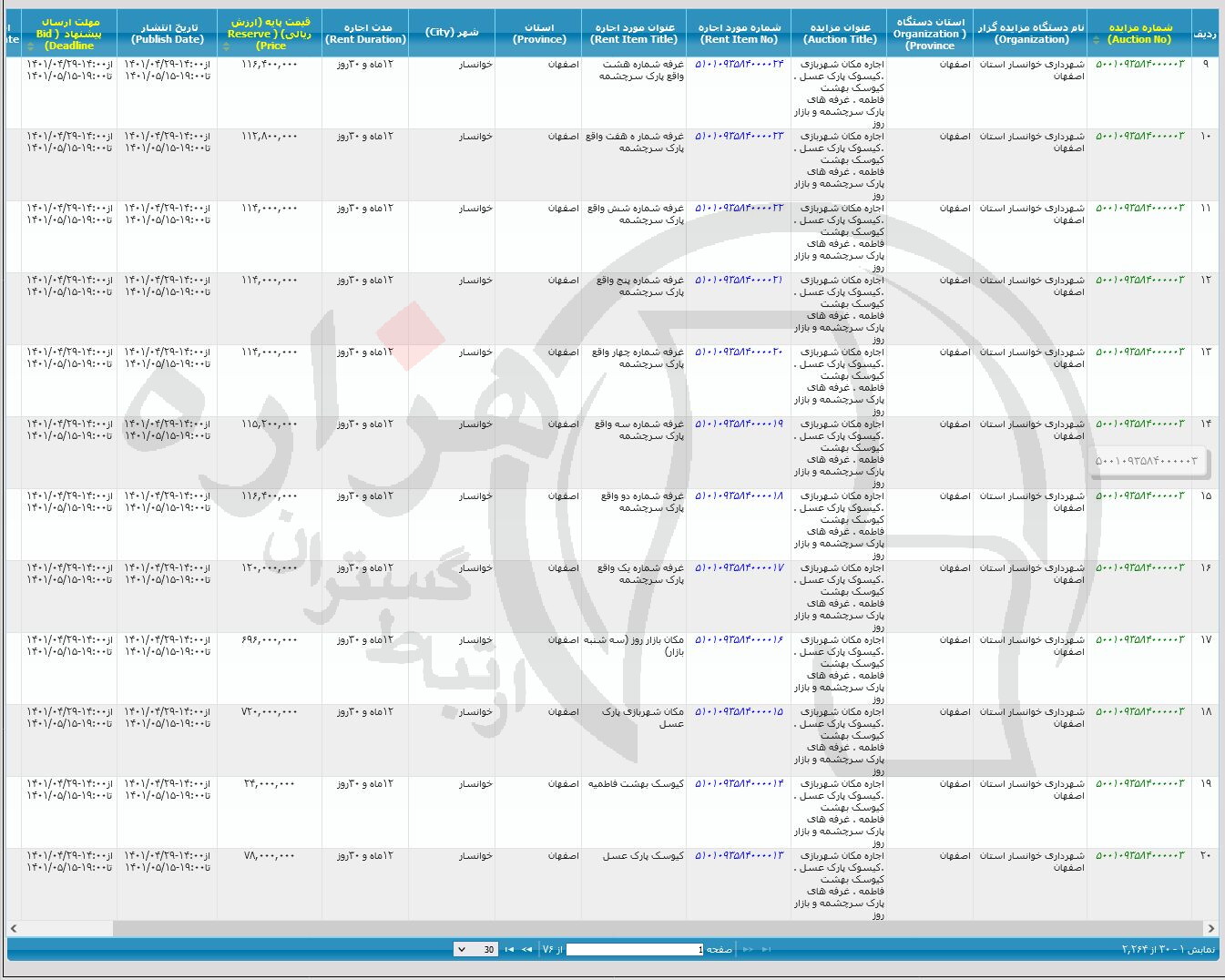Click the Province column header
The width and height of the screenshot is (1225, 980).
[538, 34]
